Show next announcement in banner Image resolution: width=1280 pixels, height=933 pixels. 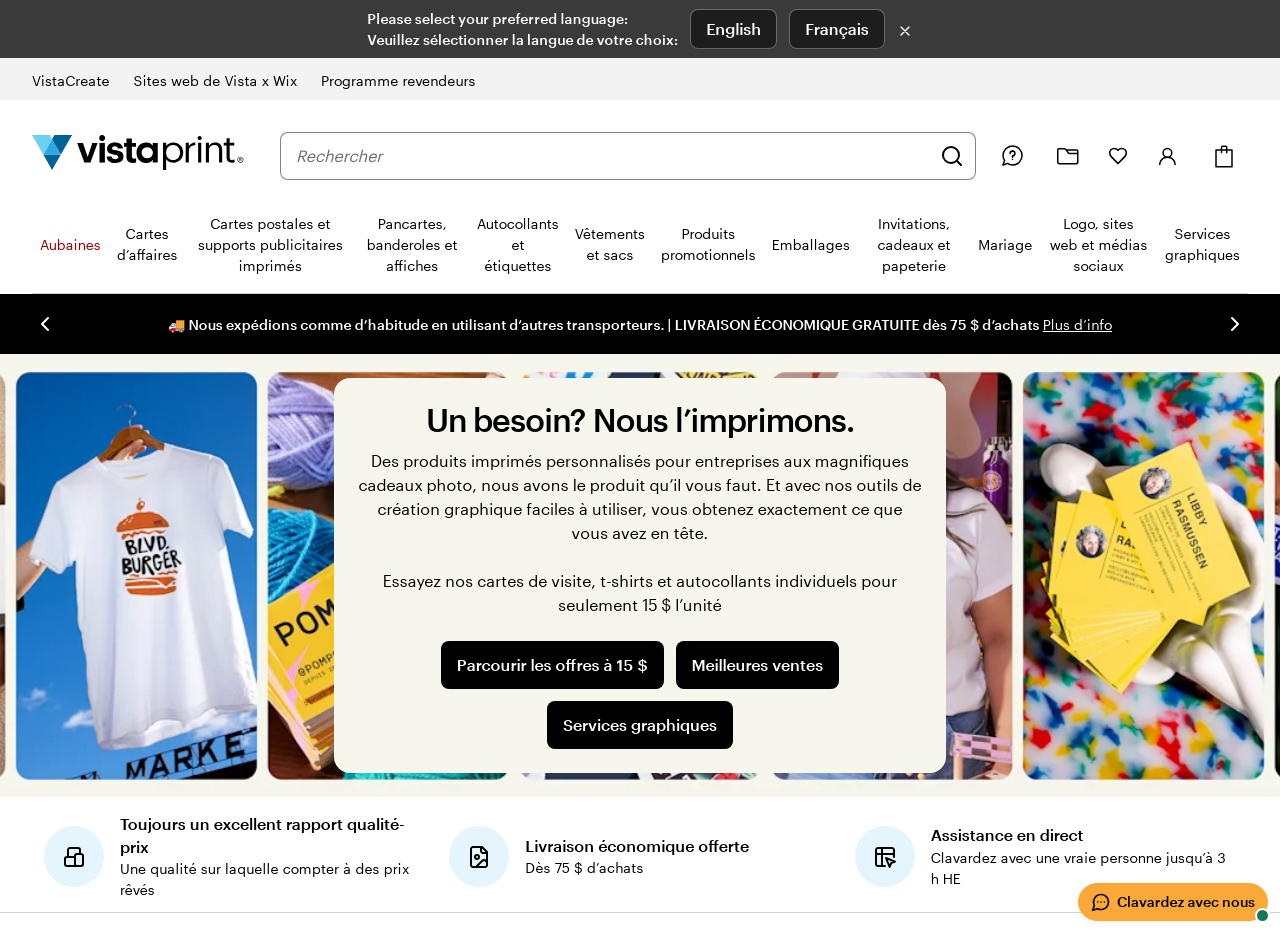[1234, 324]
